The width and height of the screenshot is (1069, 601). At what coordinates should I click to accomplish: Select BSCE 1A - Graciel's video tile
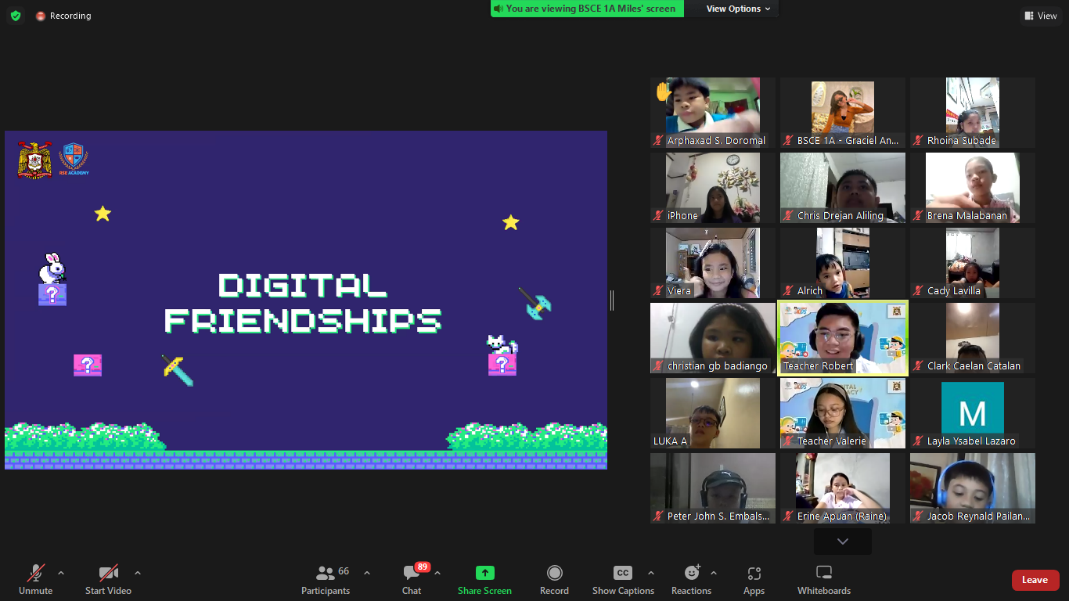(843, 112)
